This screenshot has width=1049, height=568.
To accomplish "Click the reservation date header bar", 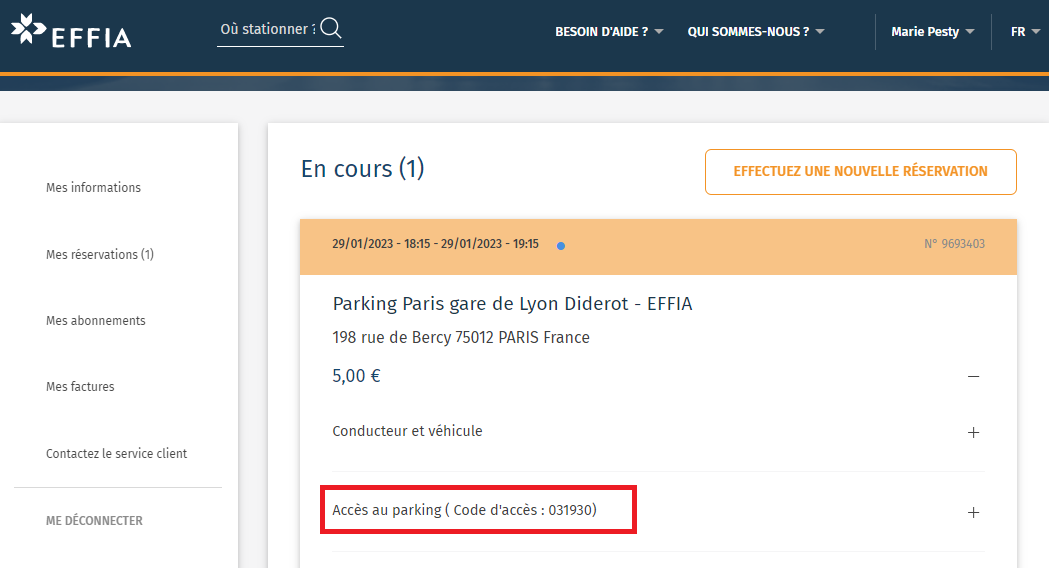I will 658,246.
